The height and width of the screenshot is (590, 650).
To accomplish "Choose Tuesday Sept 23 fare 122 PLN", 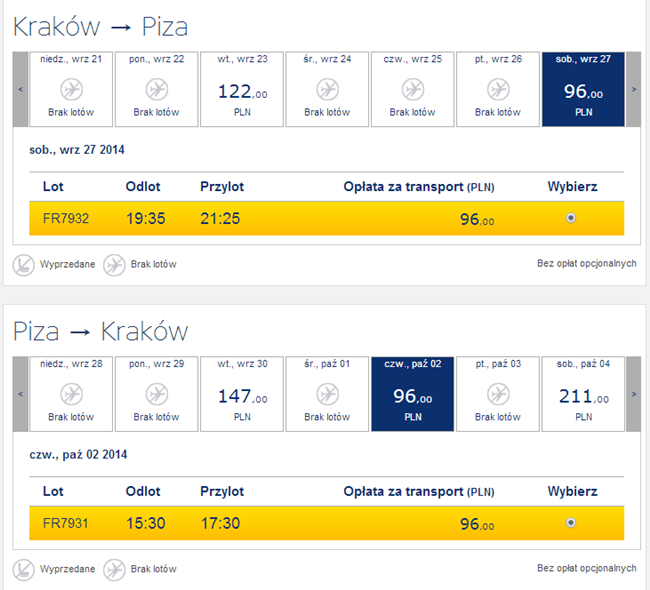I will (242, 93).
